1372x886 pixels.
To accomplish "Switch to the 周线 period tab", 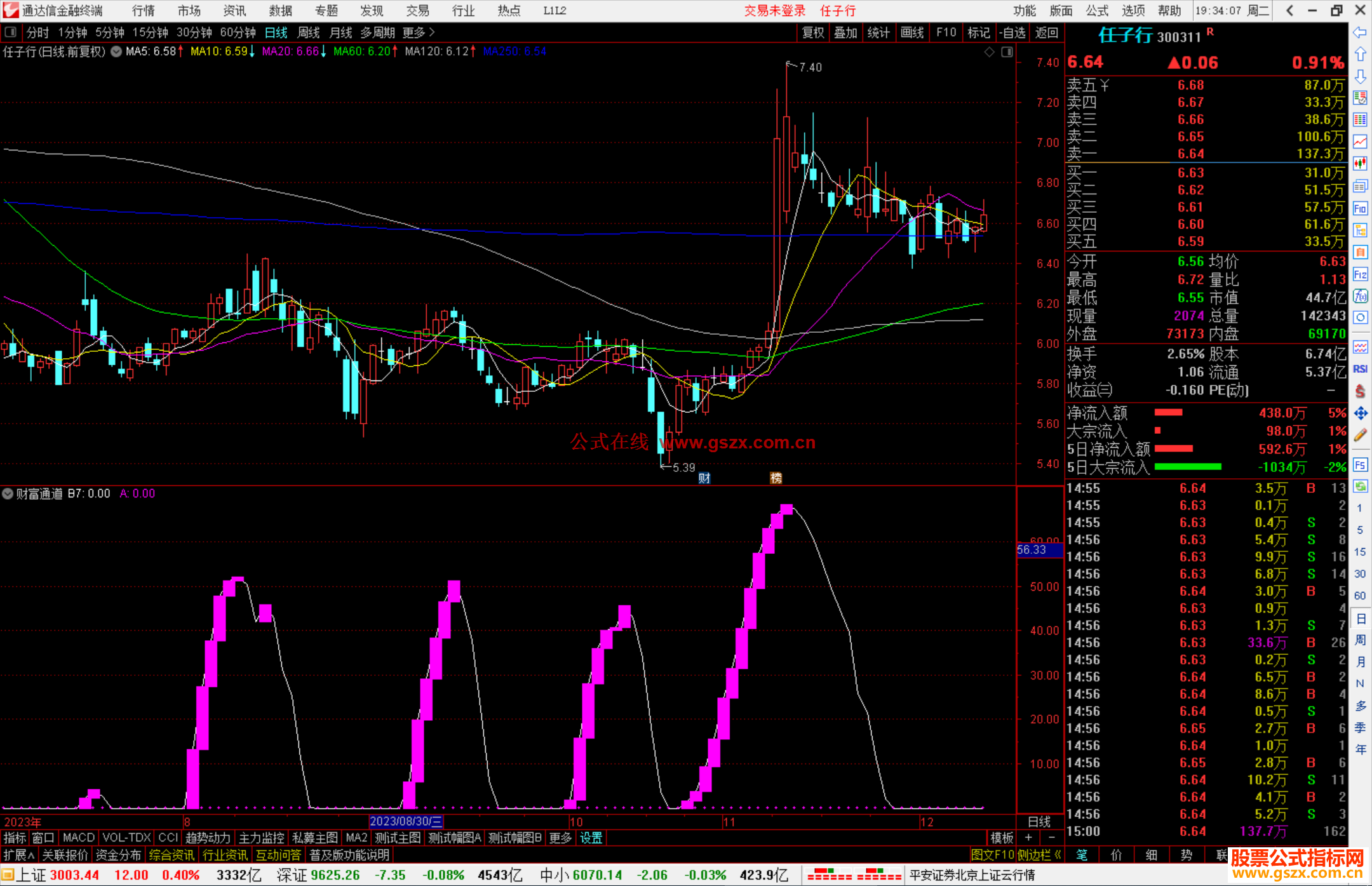I will (x=309, y=32).
